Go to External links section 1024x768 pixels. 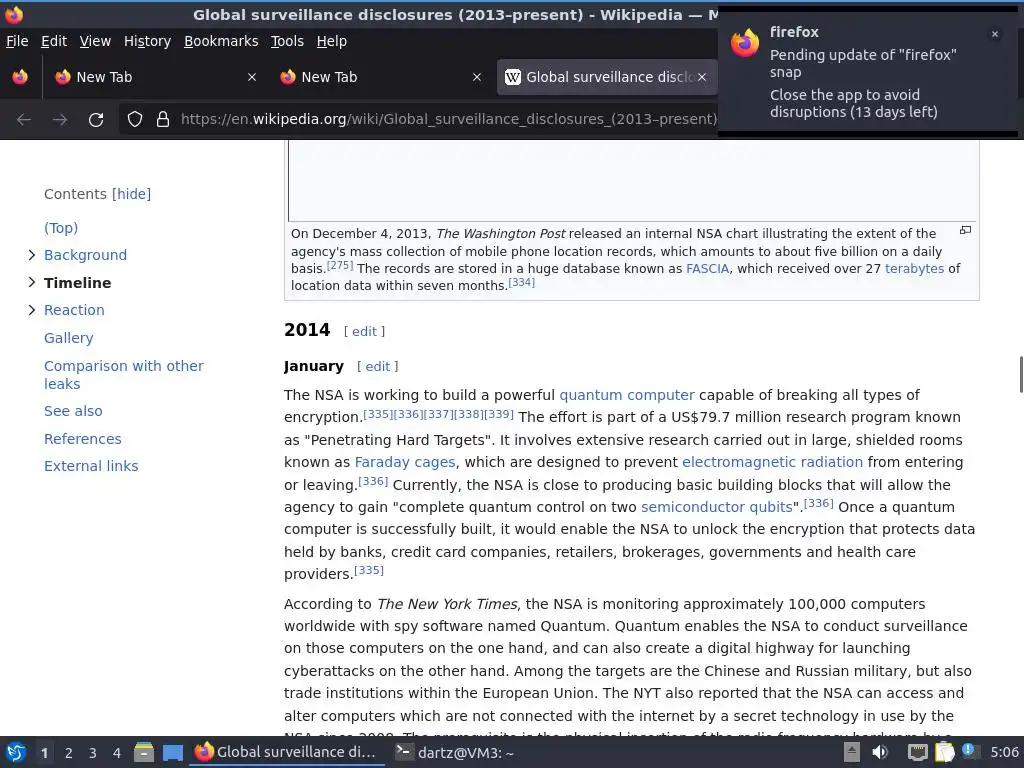point(91,466)
